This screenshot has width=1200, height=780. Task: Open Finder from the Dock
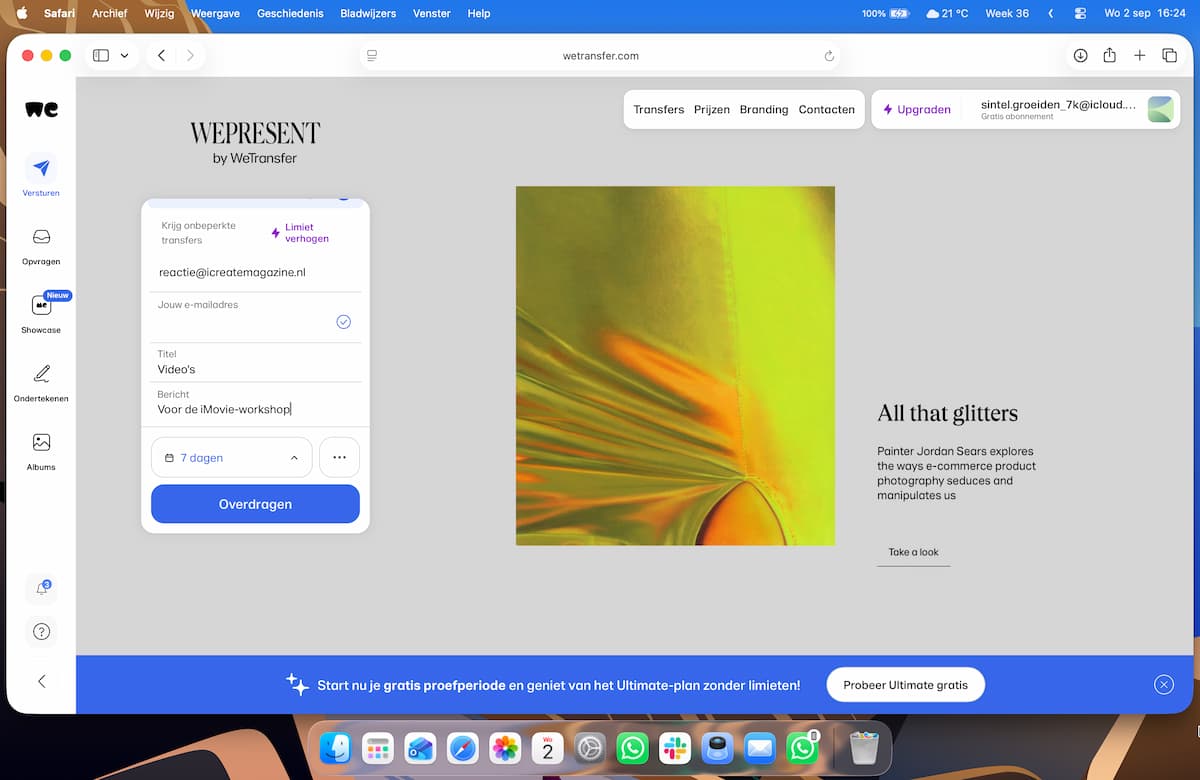pos(335,747)
